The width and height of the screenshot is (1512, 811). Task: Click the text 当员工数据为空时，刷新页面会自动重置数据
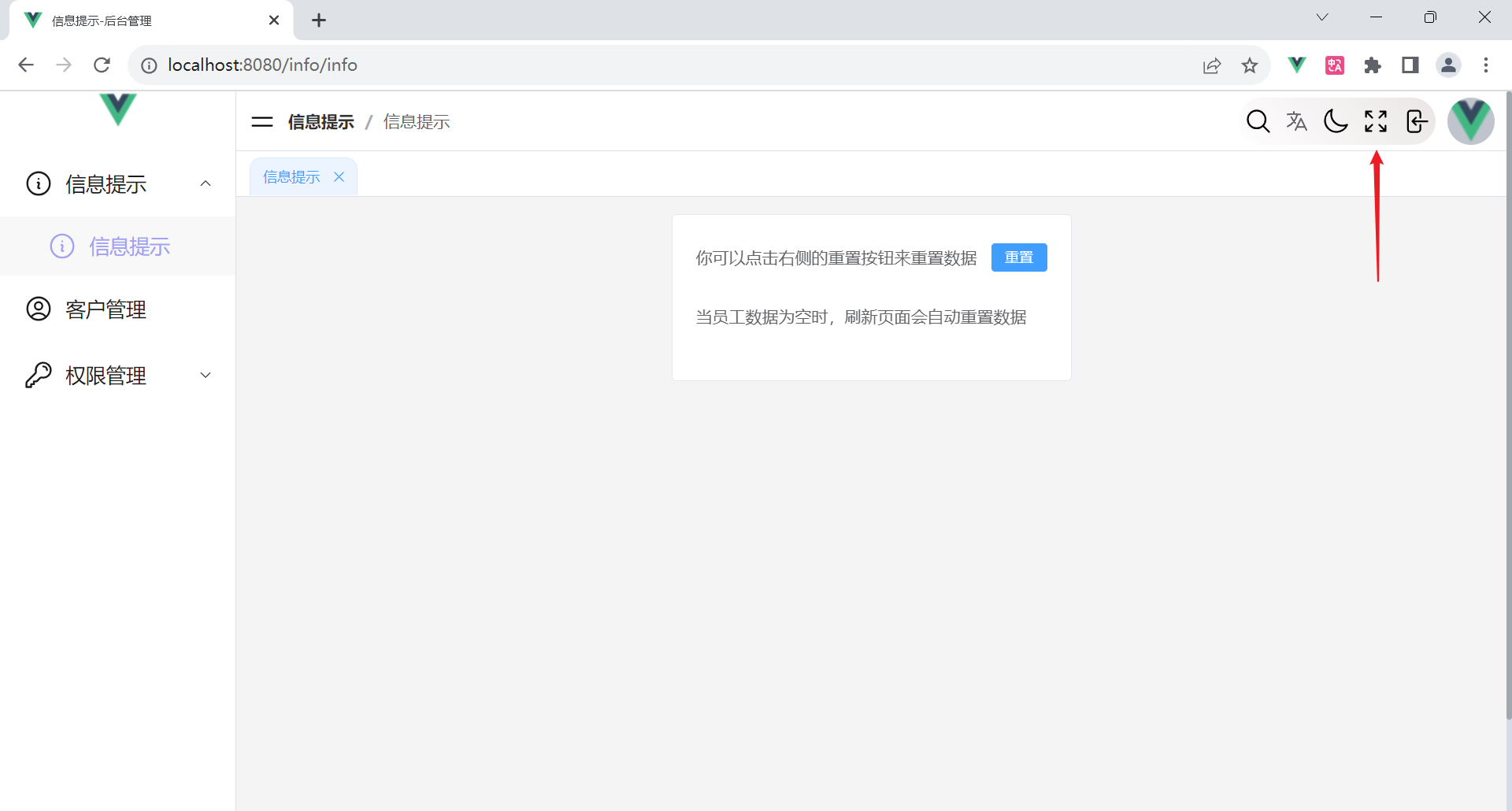point(861,317)
